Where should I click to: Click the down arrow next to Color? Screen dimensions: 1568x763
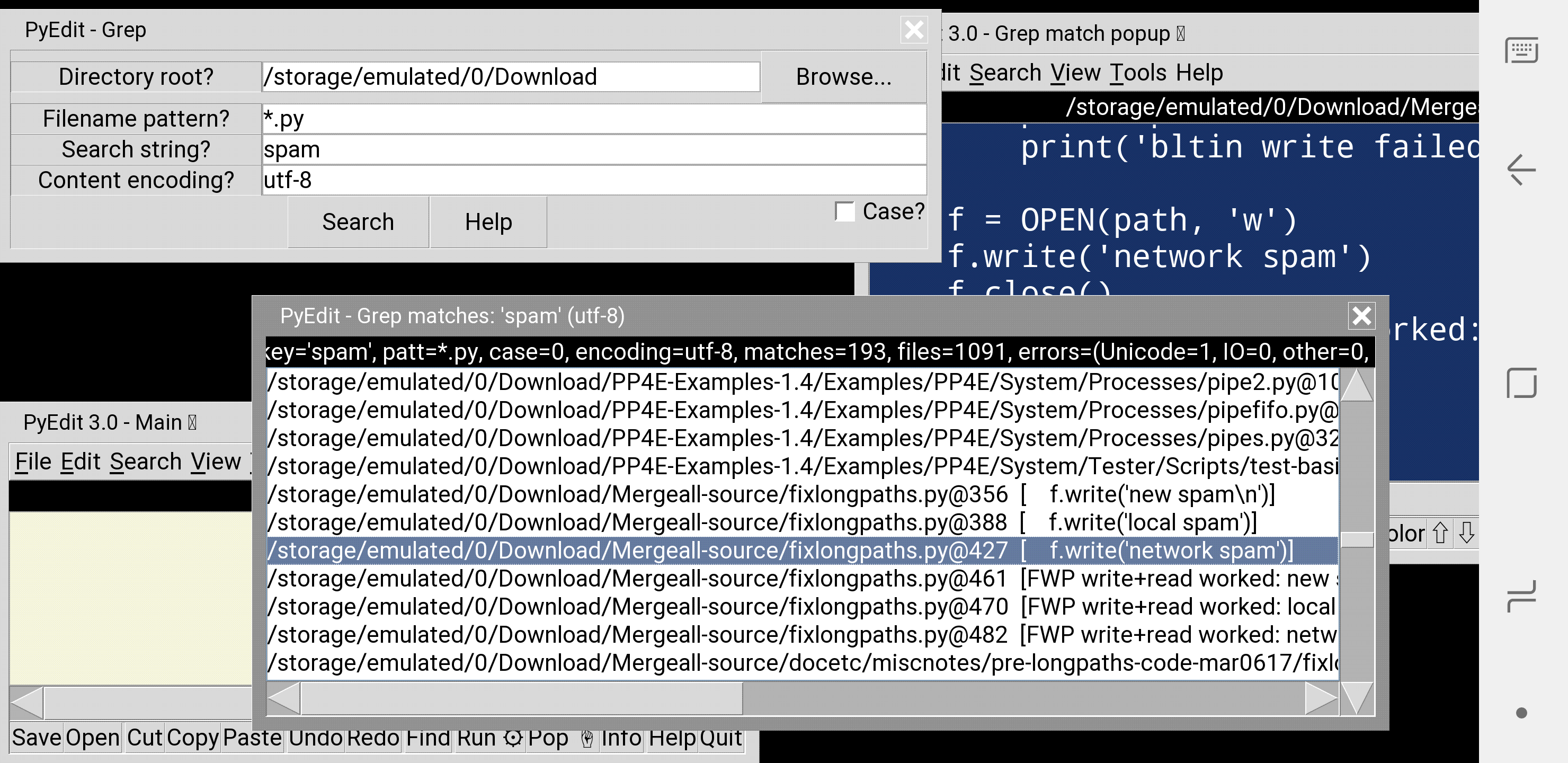point(1467,533)
